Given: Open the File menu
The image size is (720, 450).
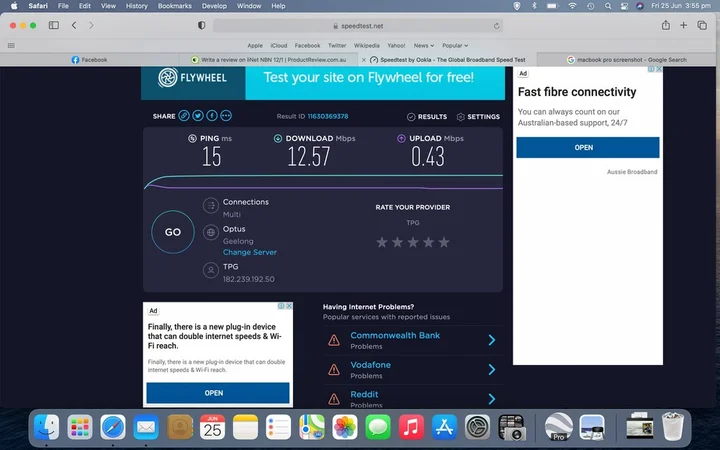Looking at the screenshot, I should click(63, 6).
